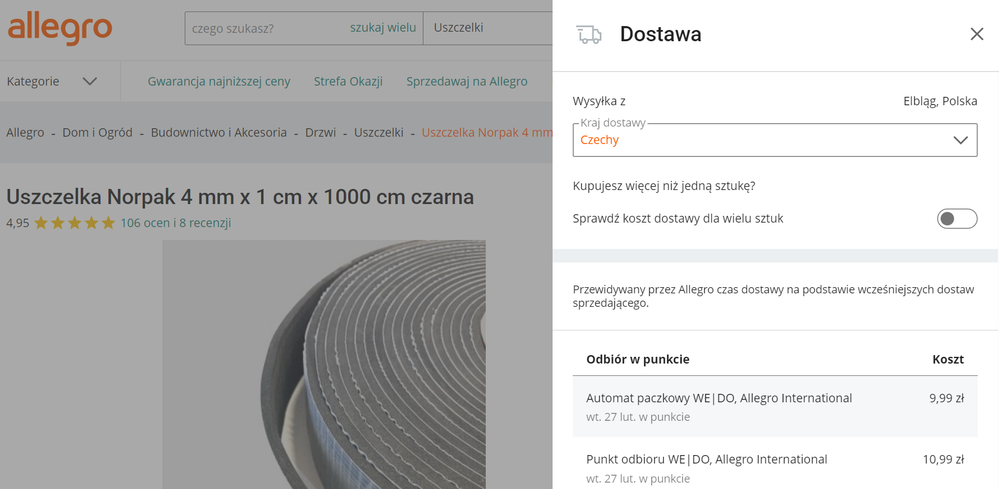Click the 'szukaj wielu' link
Viewport: 999px width, 489px height.
(383, 28)
